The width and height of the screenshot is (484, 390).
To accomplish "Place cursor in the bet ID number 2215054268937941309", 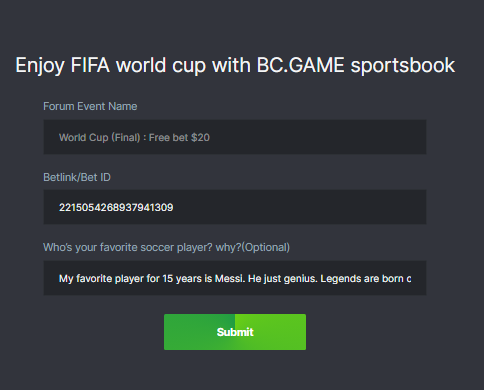I will 116,207.
